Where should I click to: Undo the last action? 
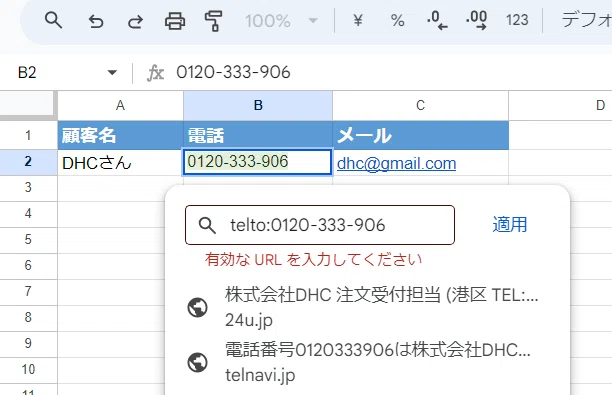(96, 21)
